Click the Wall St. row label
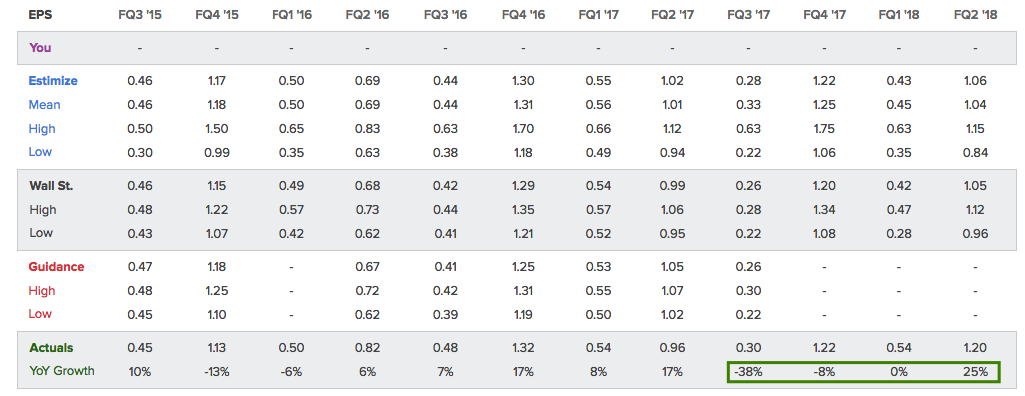The image size is (1025, 396). click(51, 186)
